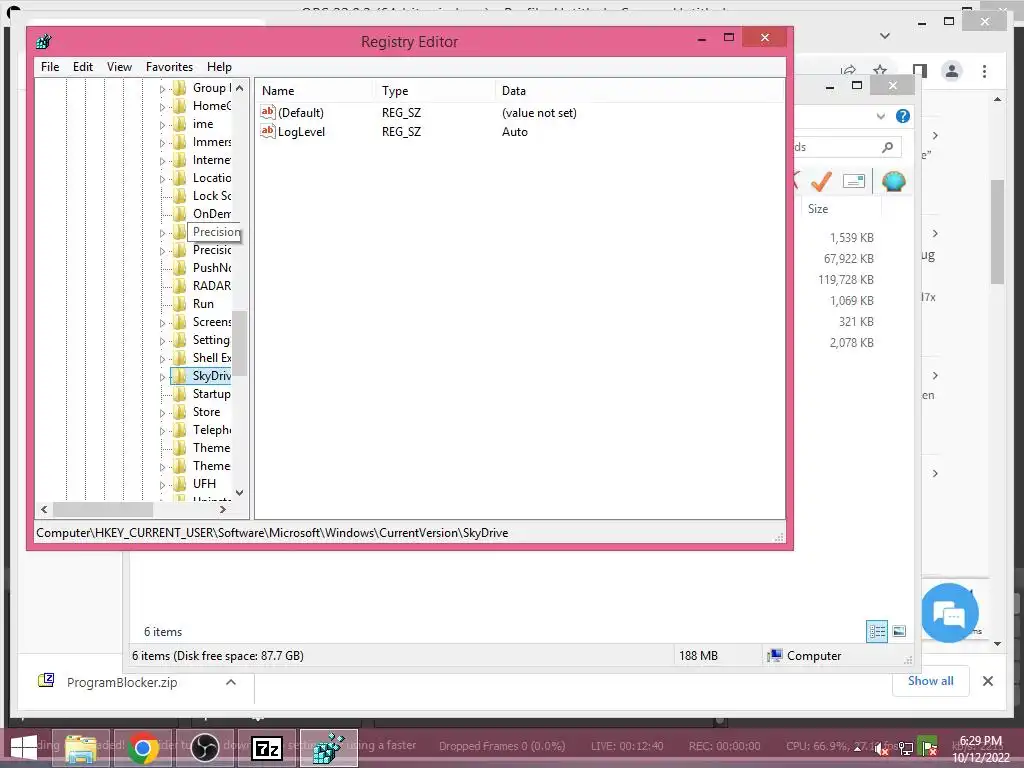Click the HomeGroup folder icon
The height and width of the screenshot is (768, 1024).
point(180,106)
